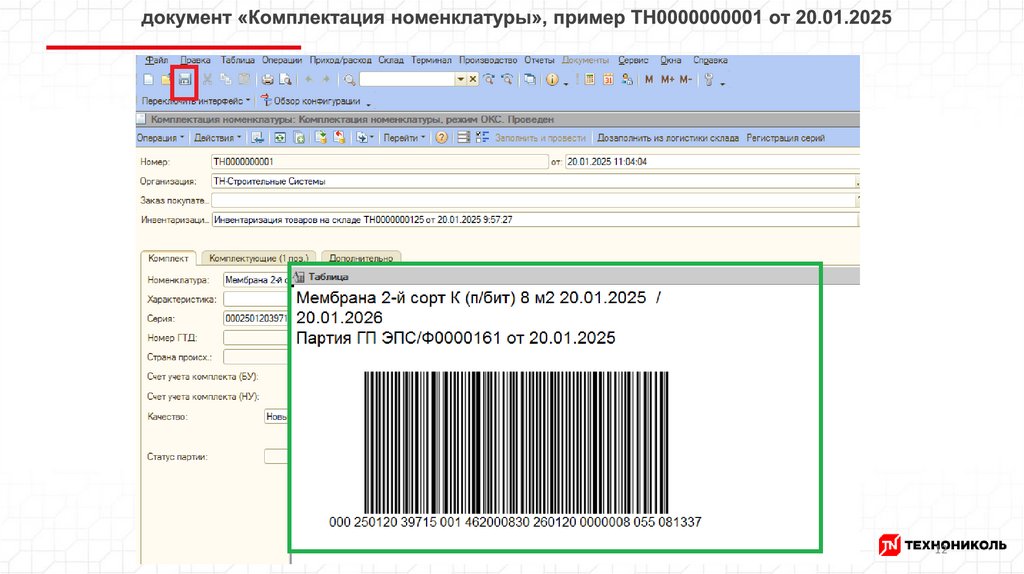
Task: Click the Таблица window title bar
Action: 575,277
